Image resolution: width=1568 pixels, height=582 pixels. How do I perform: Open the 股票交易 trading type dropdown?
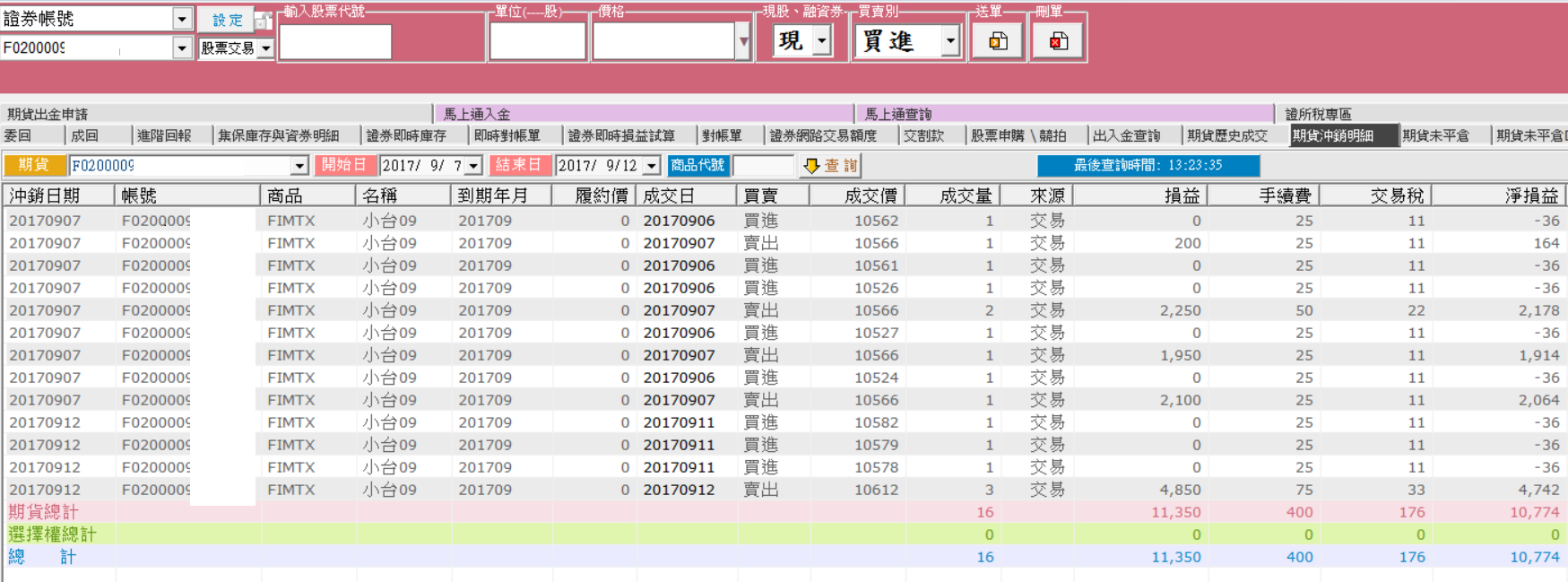pos(265,48)
